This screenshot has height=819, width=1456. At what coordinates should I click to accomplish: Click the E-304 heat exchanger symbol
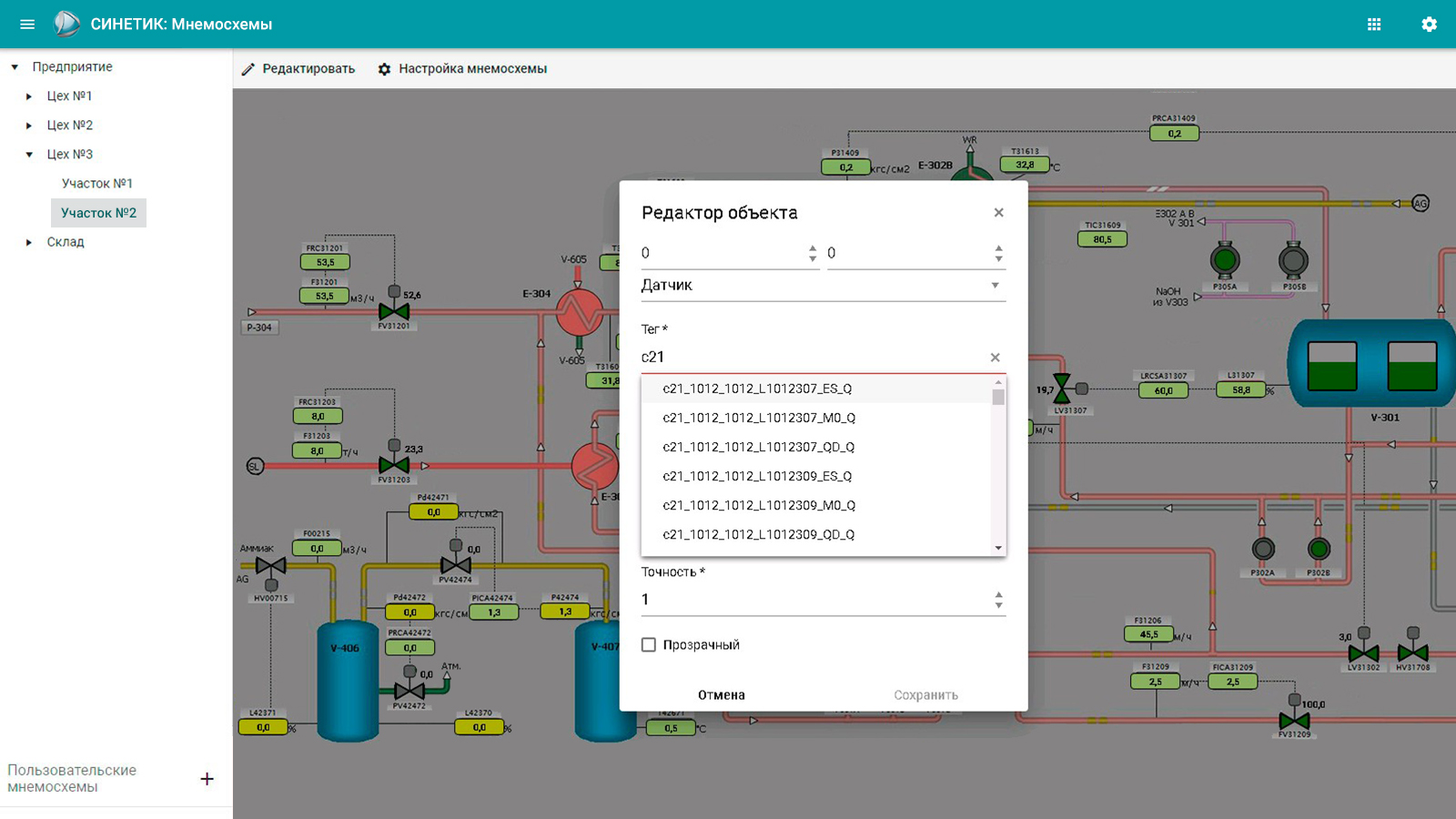579,312
